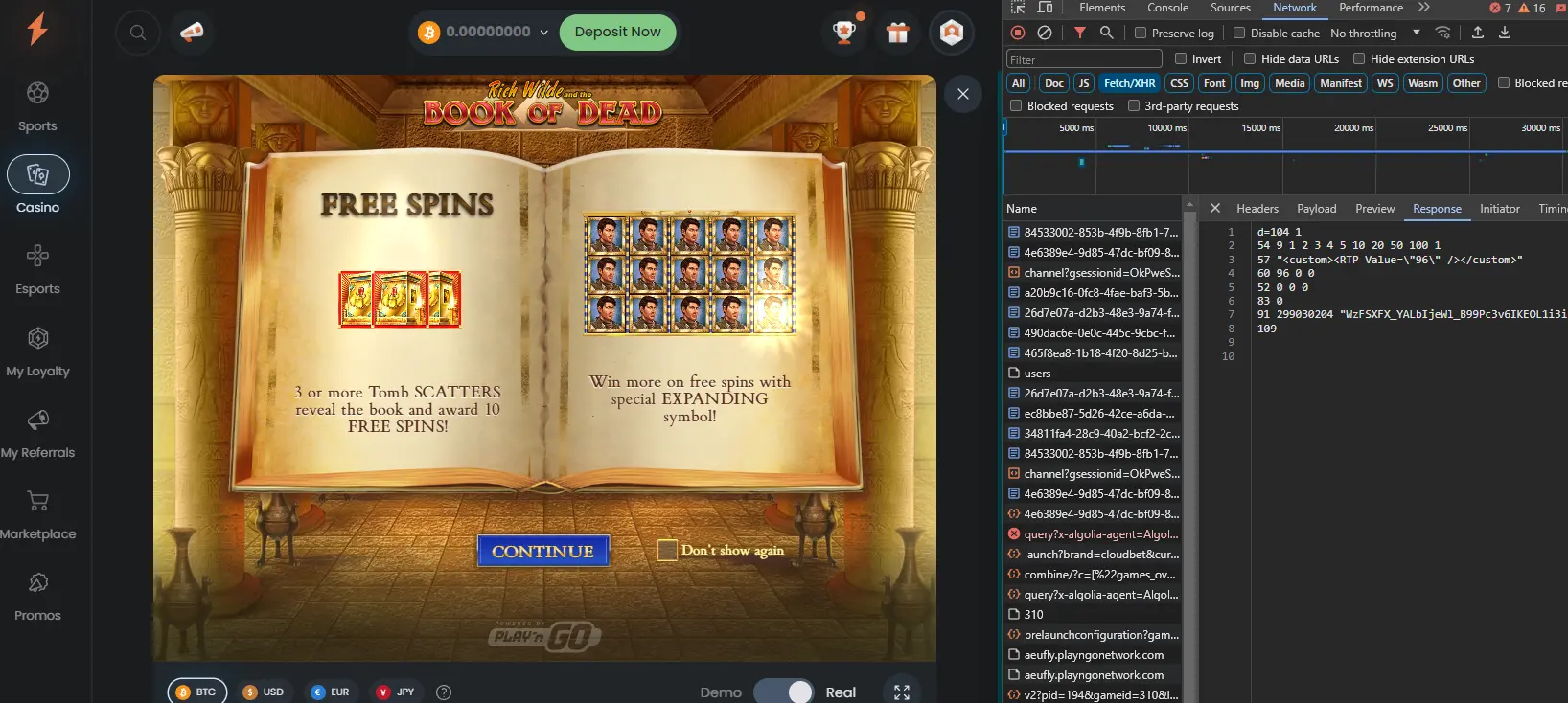Image resolution: width=1568 pixels, height=703 pixels.
Task: Click the DevTools errors count badge 7
Action: 1500,8
